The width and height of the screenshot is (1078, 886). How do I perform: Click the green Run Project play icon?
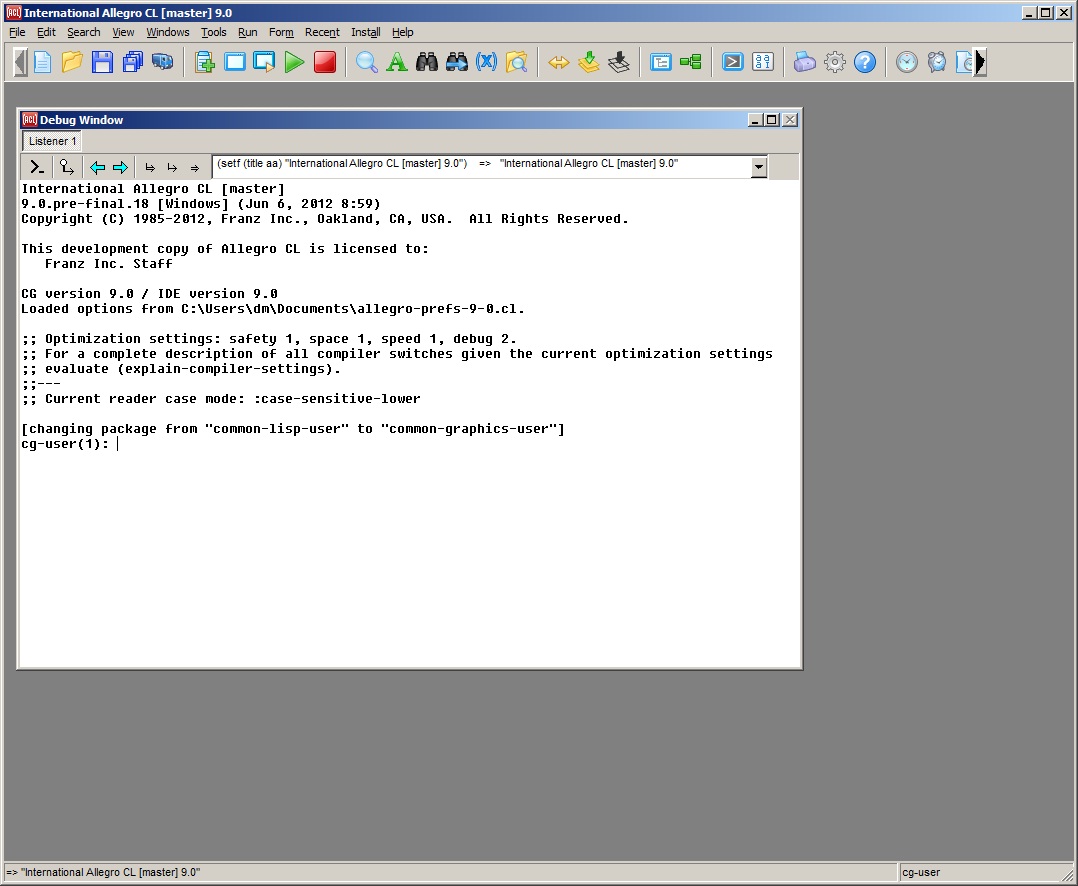pos(294,62)
